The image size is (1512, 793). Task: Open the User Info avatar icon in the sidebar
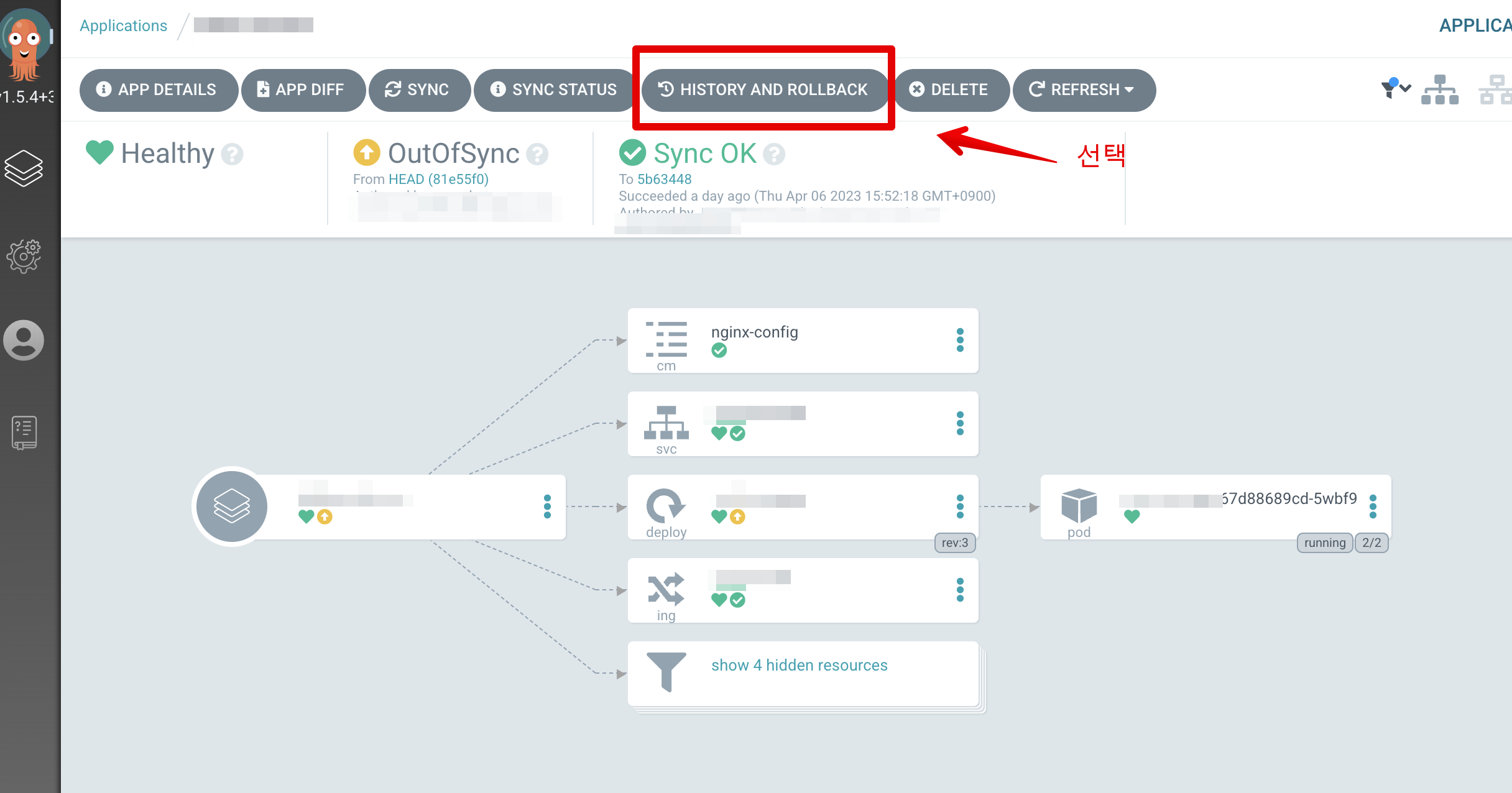24,340
